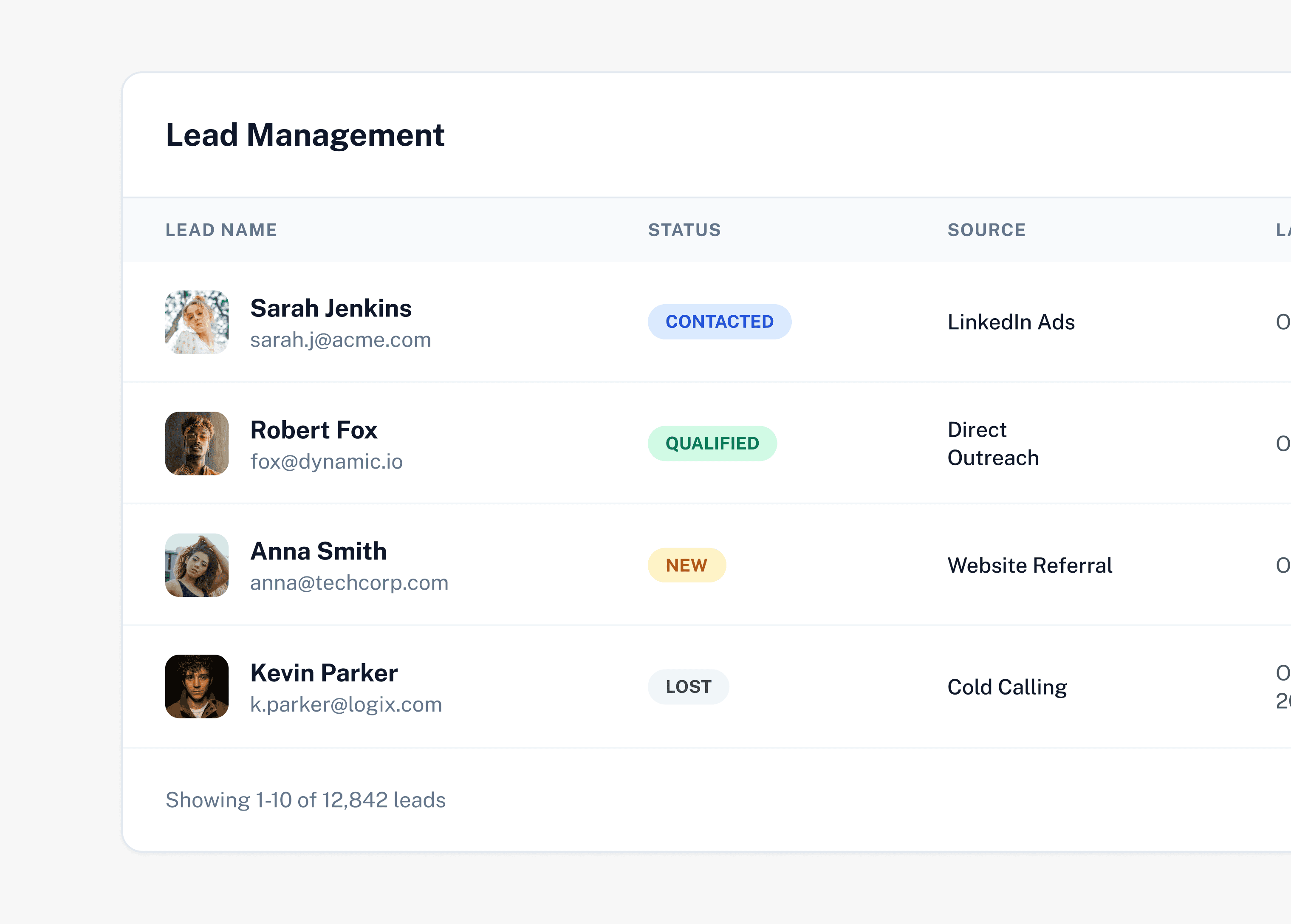Click the NEW status badge
This screenshot has width=1291, height=924.
(x=686, y=565)
